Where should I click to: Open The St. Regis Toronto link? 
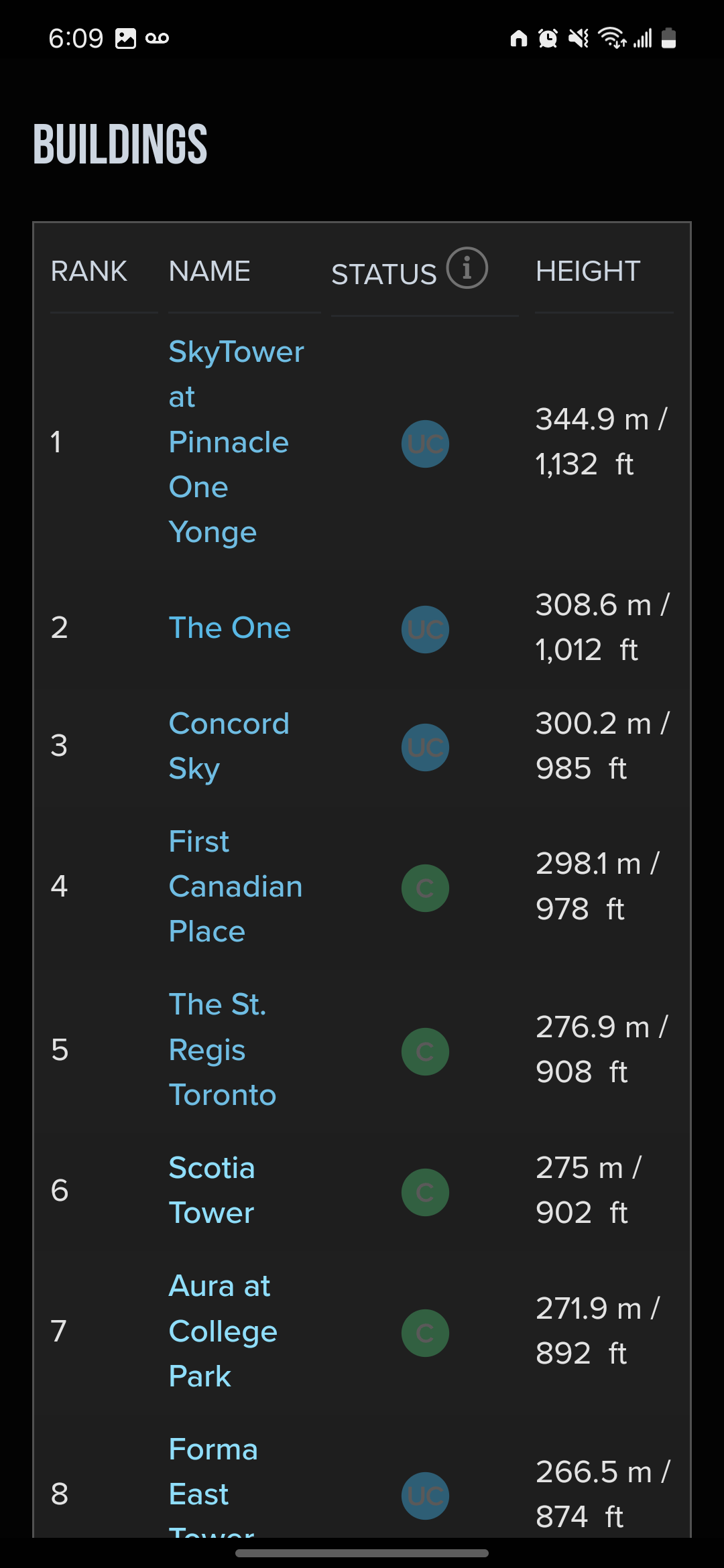pos(221,1049)
